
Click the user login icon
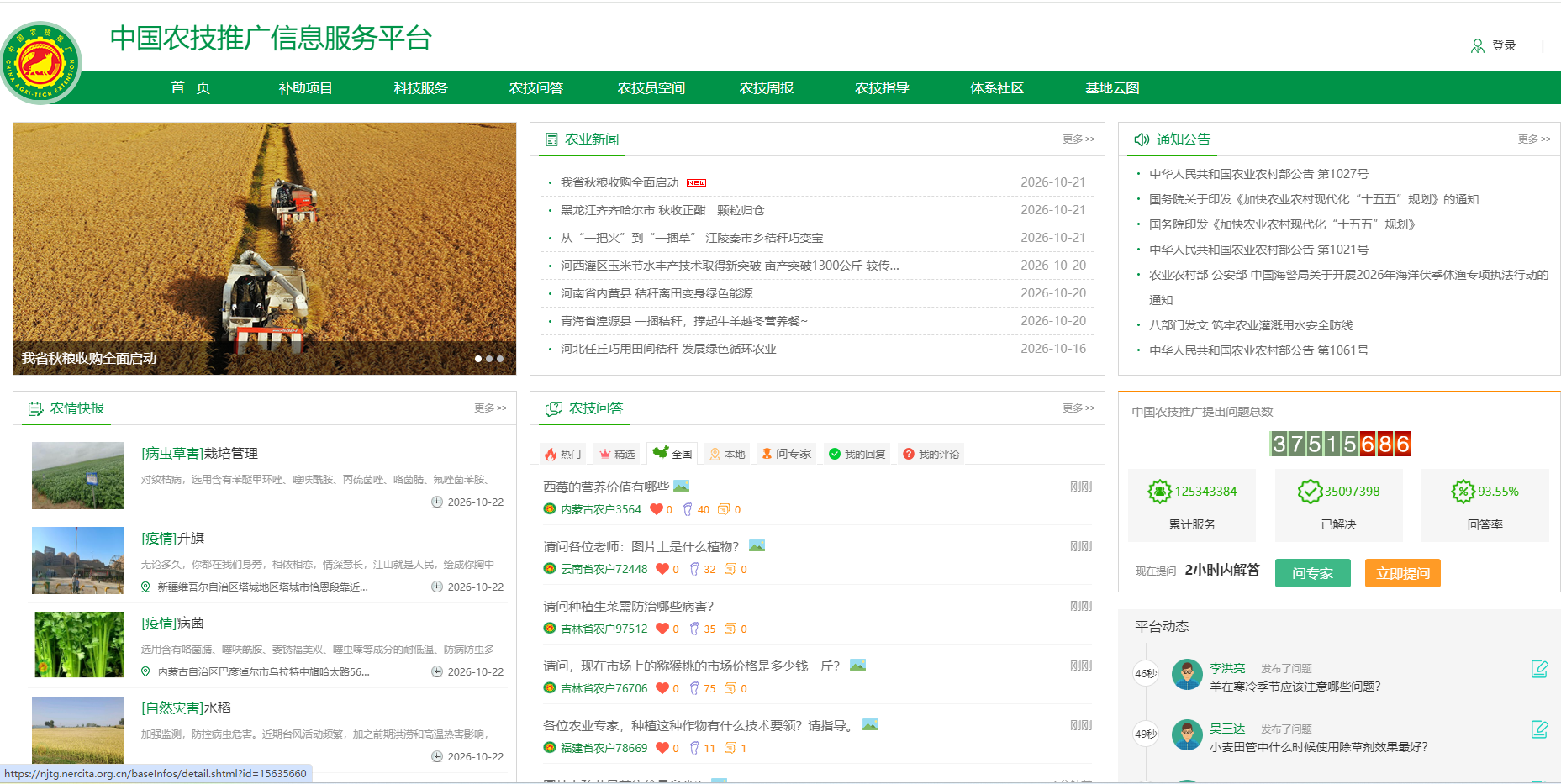(x=1477, y=46)
